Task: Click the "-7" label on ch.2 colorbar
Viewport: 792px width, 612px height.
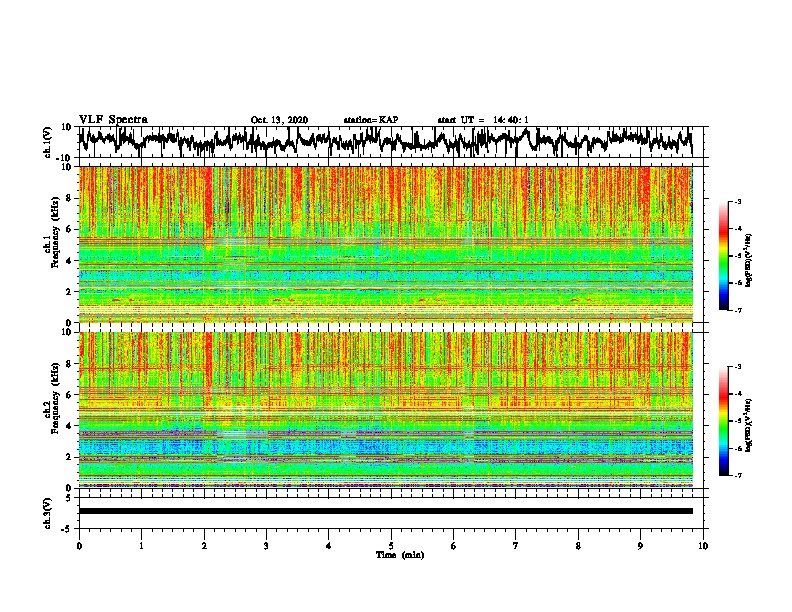Action: click(738, 475)
